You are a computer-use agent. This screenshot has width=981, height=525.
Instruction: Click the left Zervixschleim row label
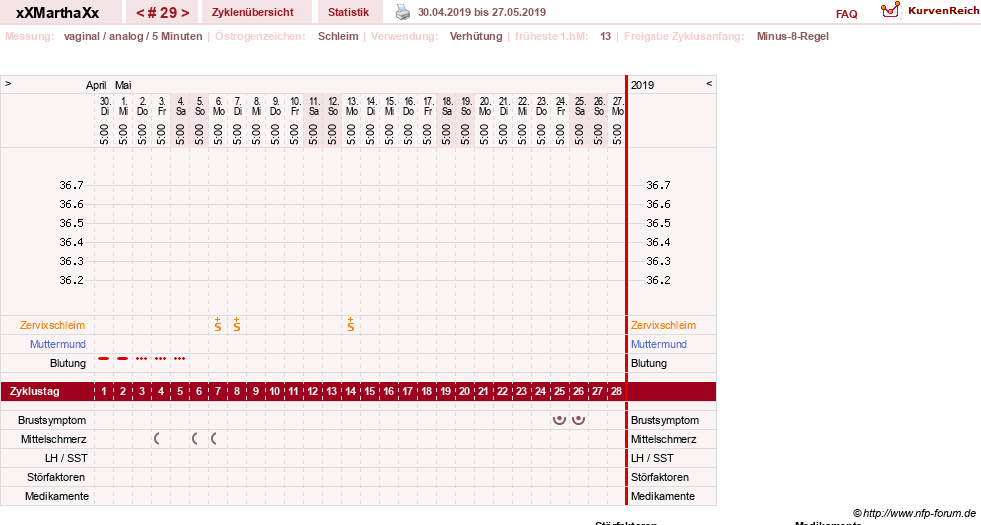click(x=52, y=325)
